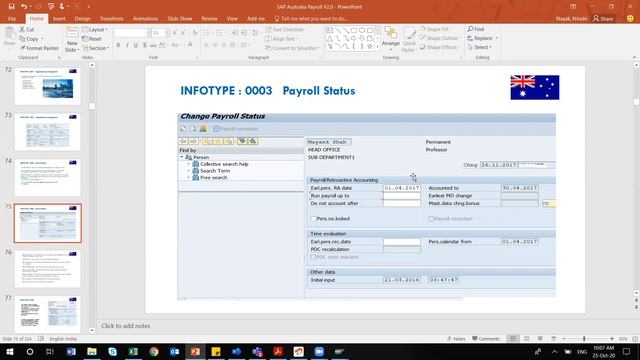Expand the shapes gallery More arrow

pos(377,47)
